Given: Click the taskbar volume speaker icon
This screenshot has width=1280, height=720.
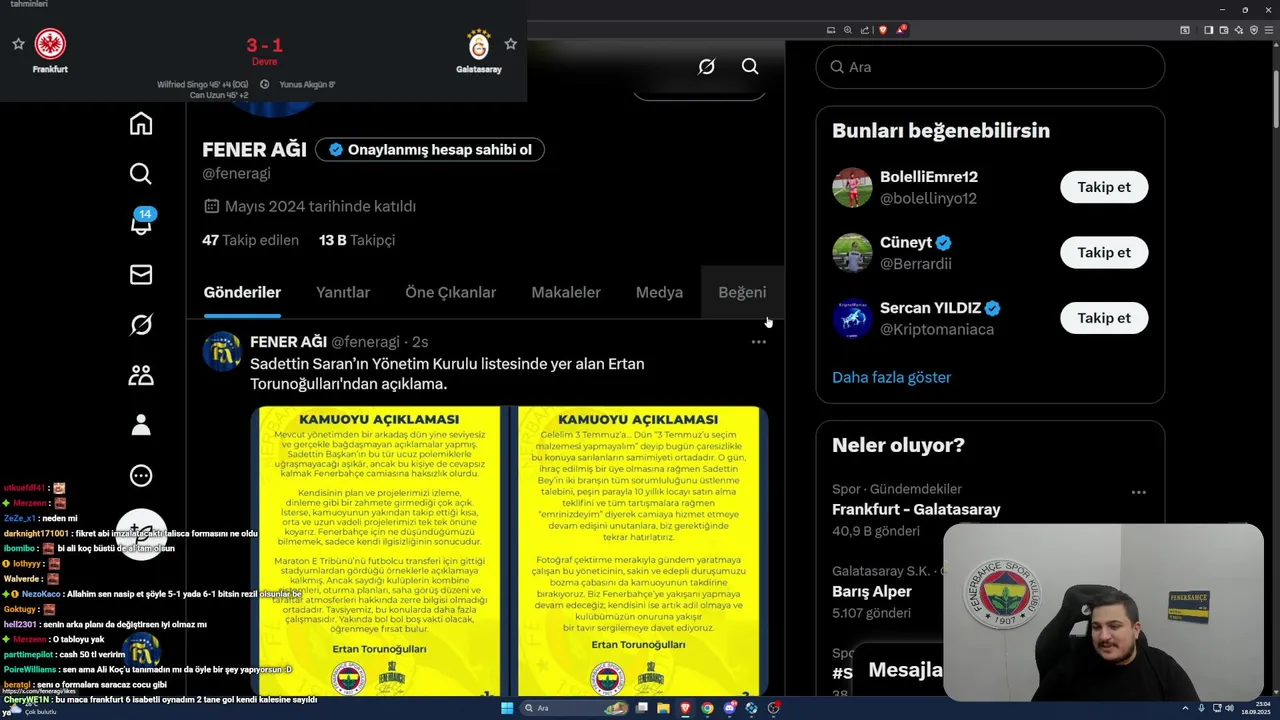Looking at the screenshot, I should click(1230, 708).
